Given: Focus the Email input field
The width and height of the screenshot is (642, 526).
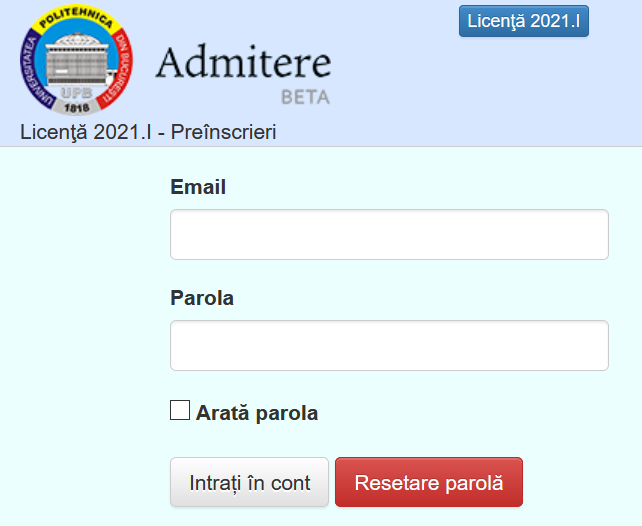Looking at the screenshot, I should pyautogui.click(x=389, y=235).
